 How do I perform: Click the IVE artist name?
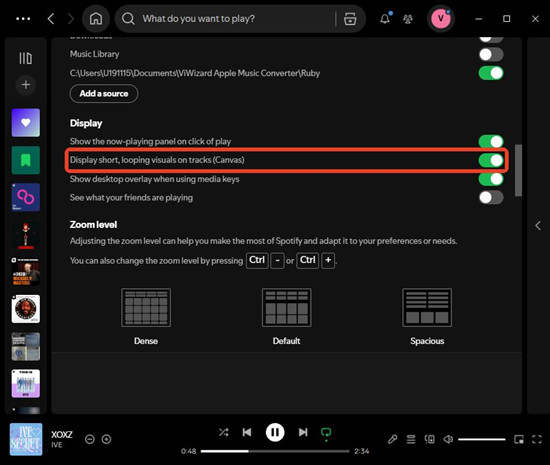point(57,445)
